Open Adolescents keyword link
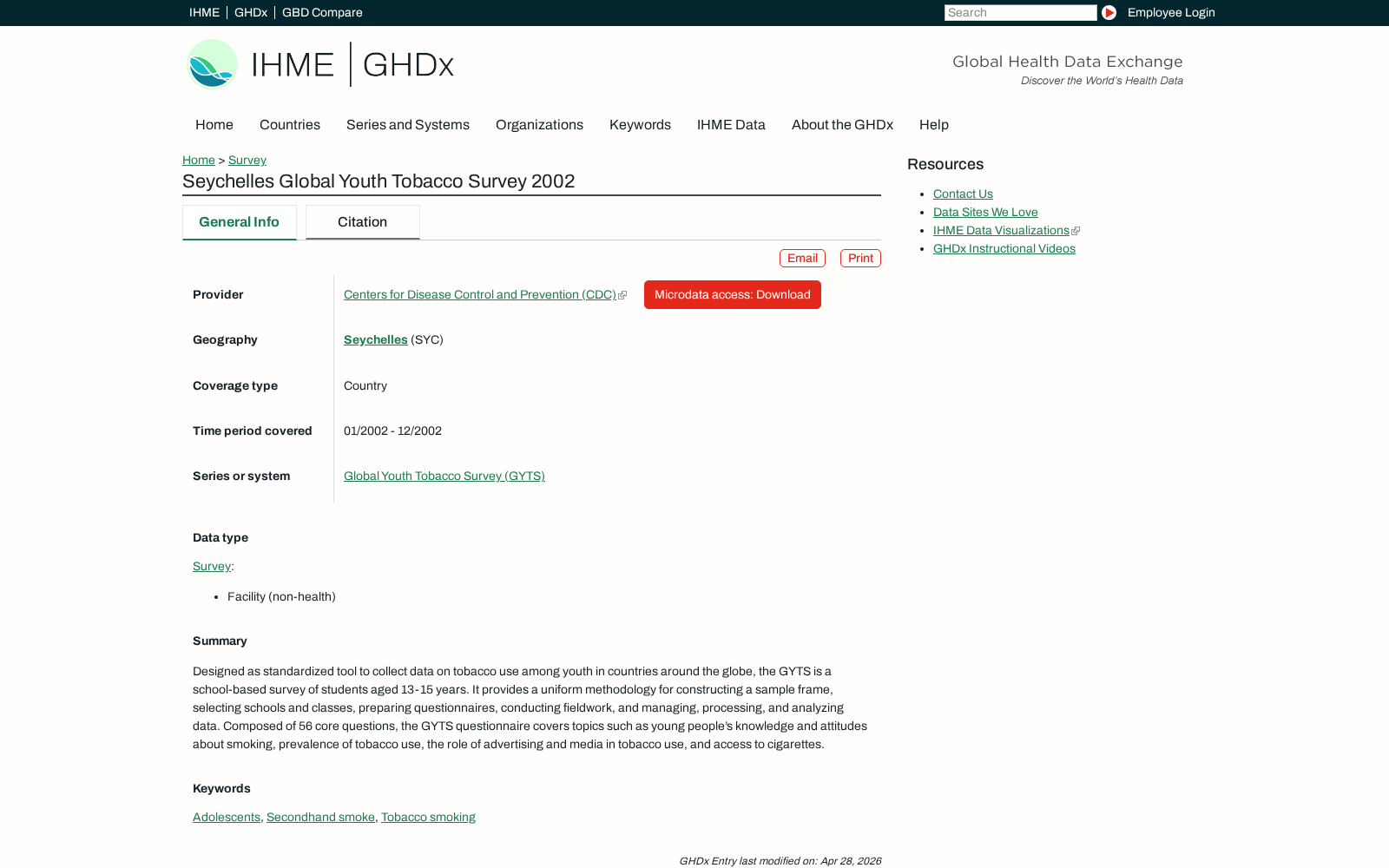The image size is (1389, 868). (227, 817)
